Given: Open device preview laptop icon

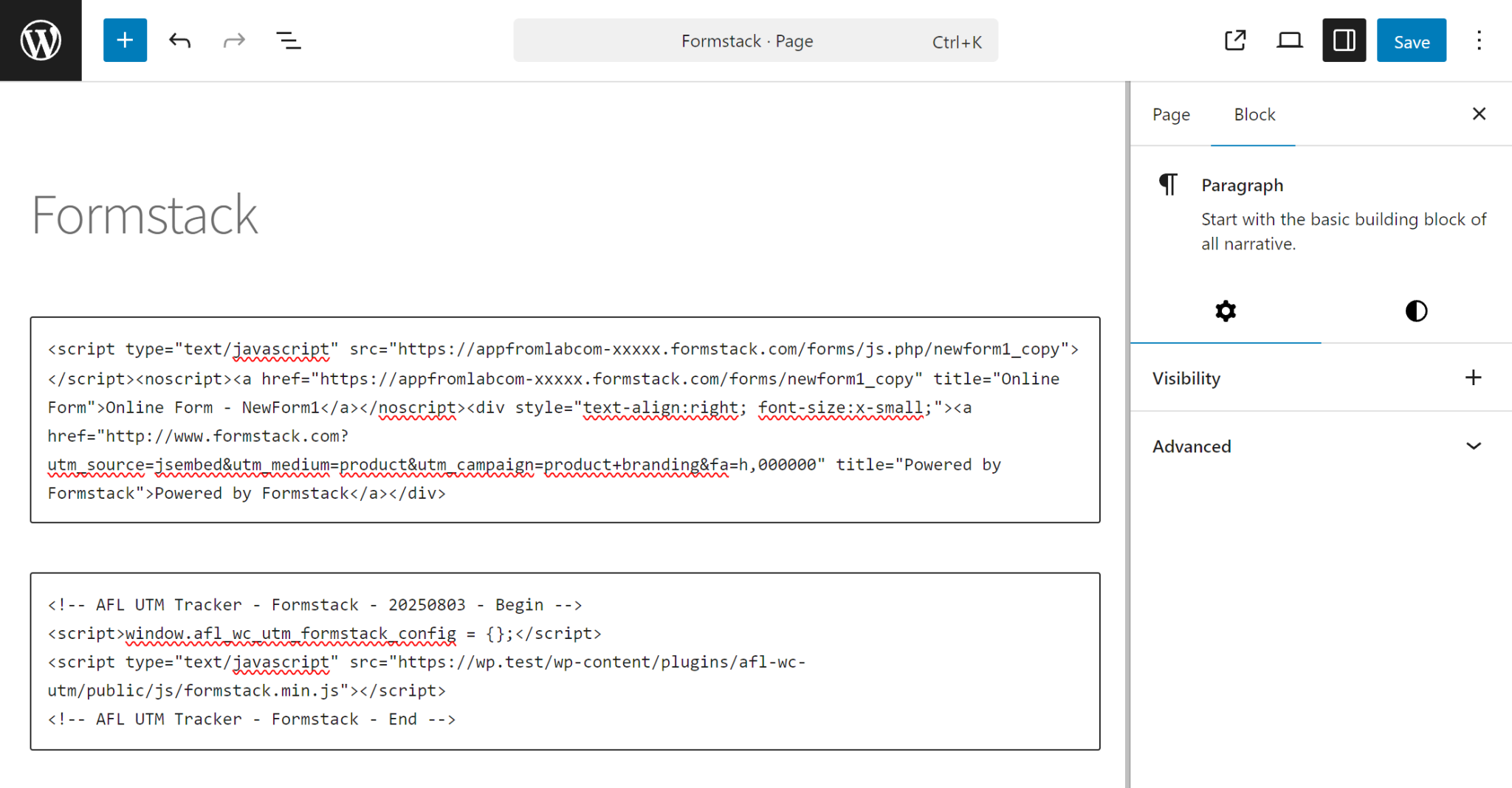Looking at the screenshot, I should coord(1290,41).
